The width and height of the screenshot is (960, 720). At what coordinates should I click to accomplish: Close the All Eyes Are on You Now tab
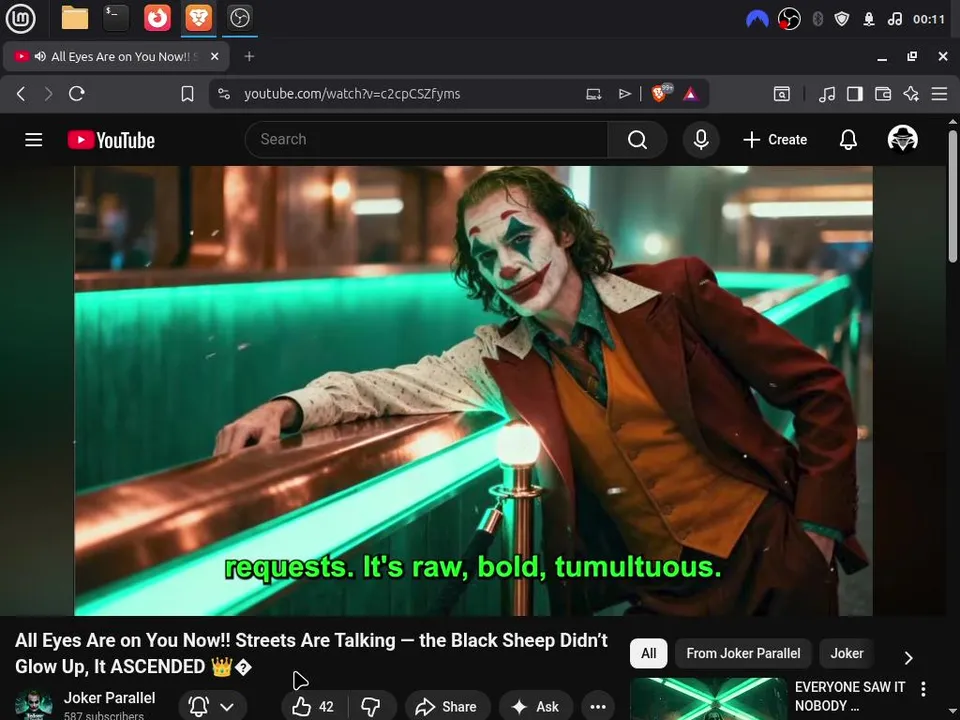click(214, 56)
